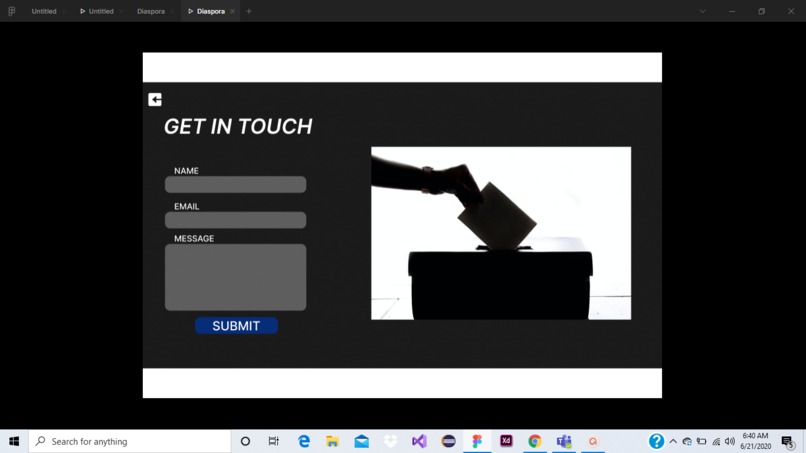The width and height of the screenshot is (806, 453).
Task: Click the GET IN TOUCH heading
Action: pyautogui.click(x=238, y=126)
